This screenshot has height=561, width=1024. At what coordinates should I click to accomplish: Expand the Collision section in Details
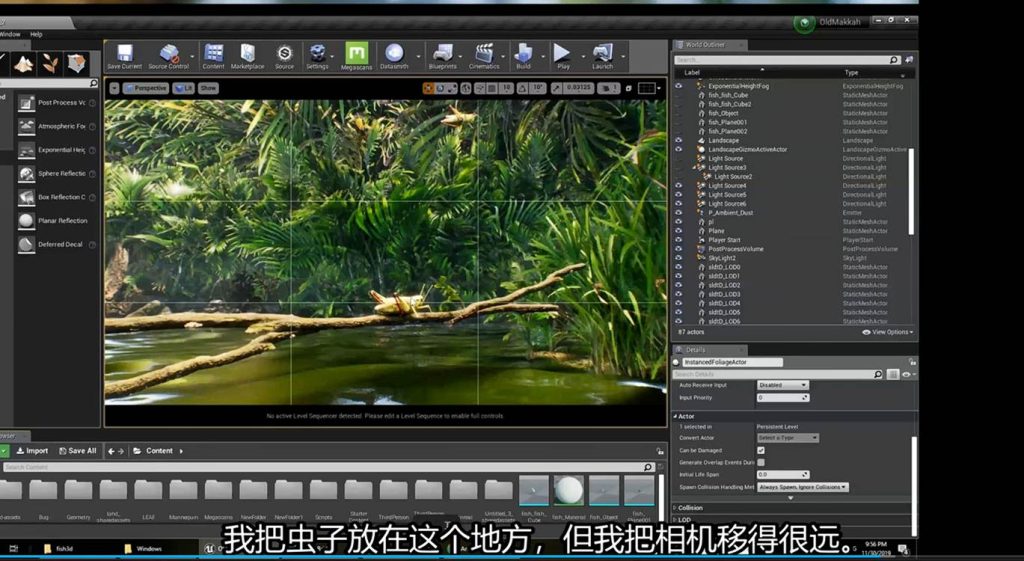click(x=690, y=508)
